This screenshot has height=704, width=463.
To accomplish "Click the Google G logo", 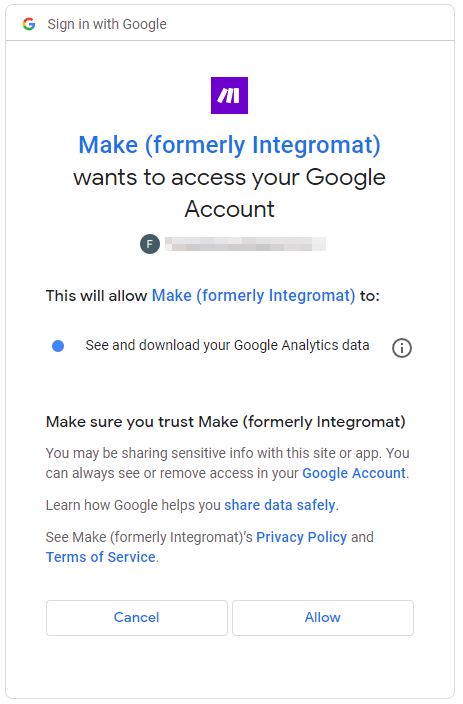I will (x=29, y=24).
